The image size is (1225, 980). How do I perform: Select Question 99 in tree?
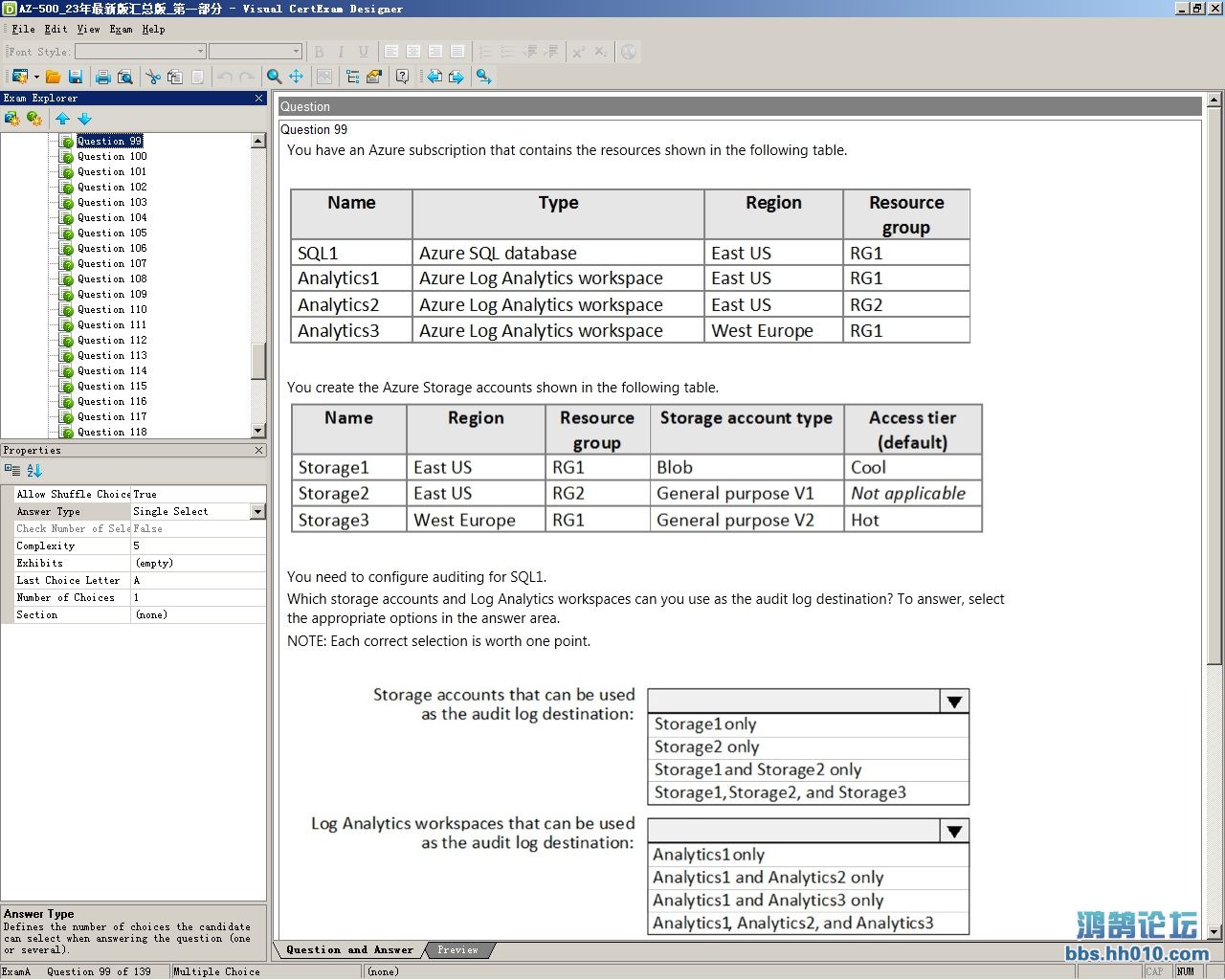tap(109, 142)
